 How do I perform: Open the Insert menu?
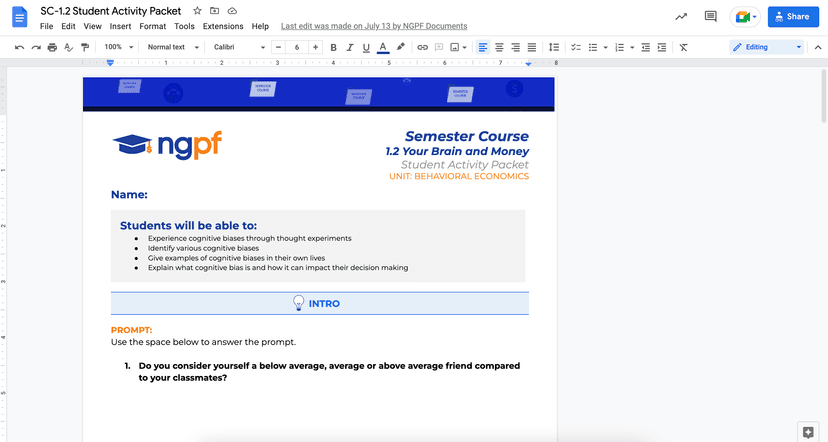pos(120,26)
